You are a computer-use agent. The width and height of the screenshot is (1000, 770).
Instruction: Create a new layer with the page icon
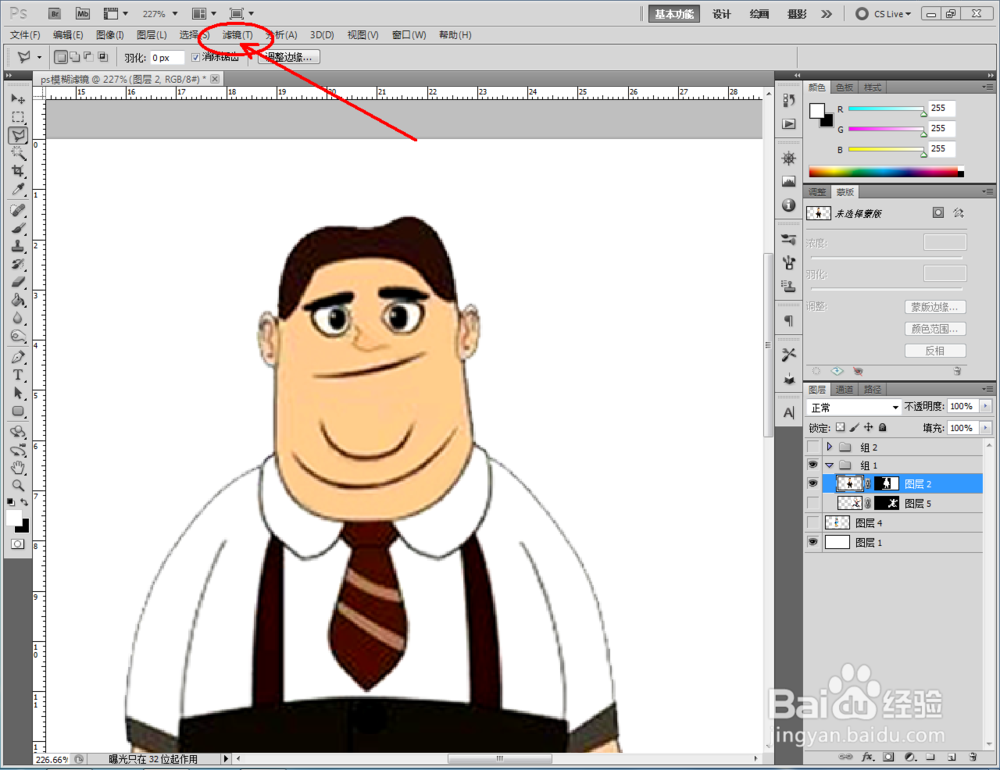pos(952,757)
